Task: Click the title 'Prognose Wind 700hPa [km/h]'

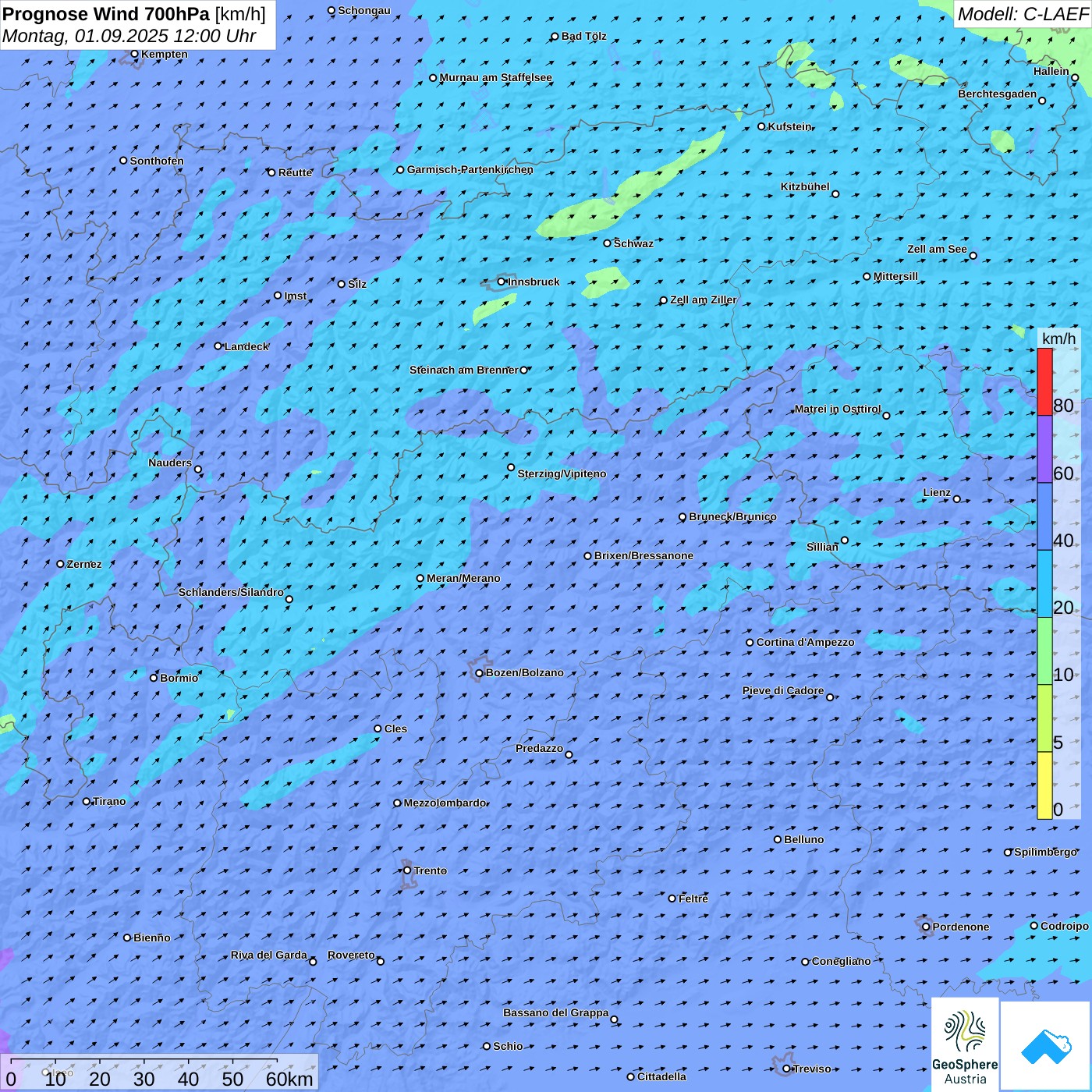Action: click(x=134, y=14)
